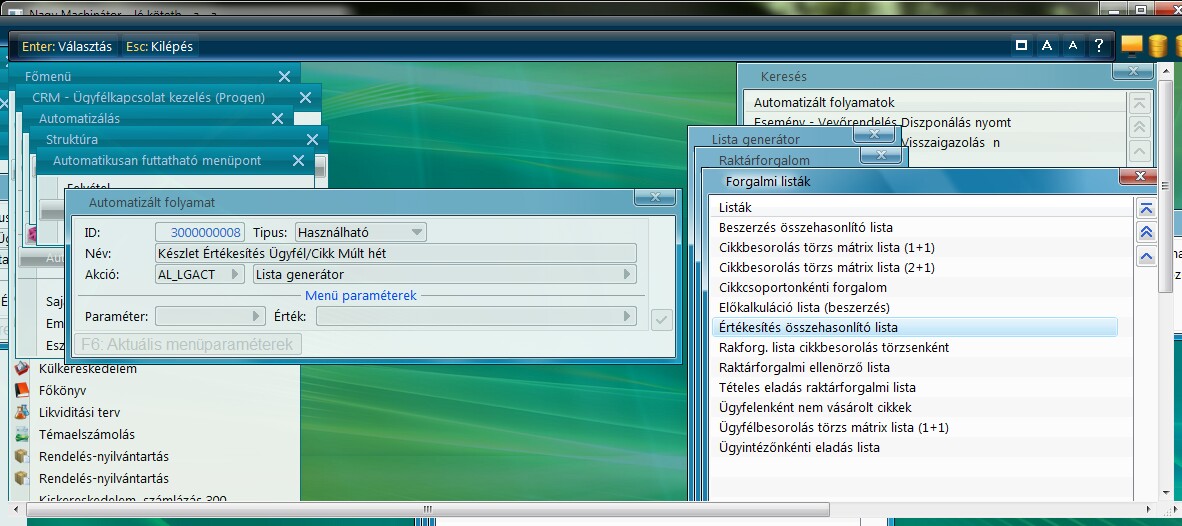Image resolution: width=1182 pixels, height=526 pixels.
Task: Click double-chevron page up in Keresés window
Action: tap(1139, 127)
